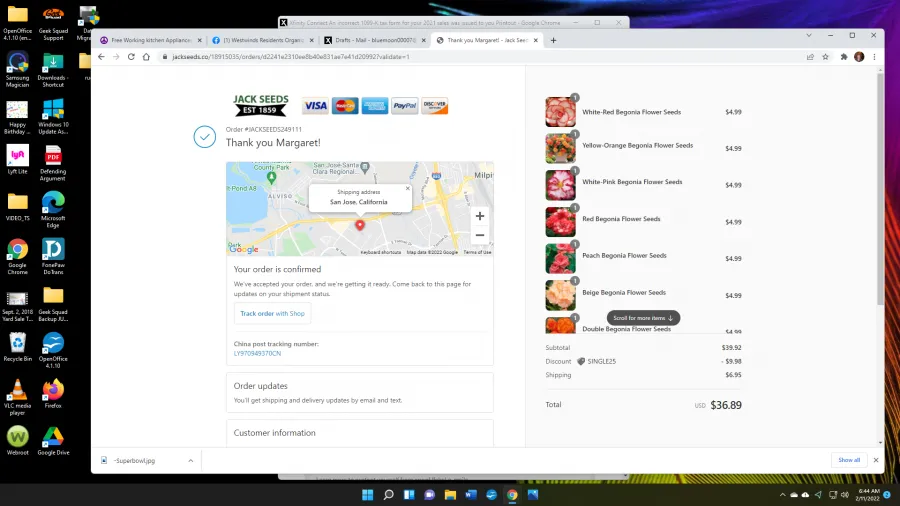Open Chrome's three-dot menu
Screen dimensions: 900x506
click(x=874, y=57)
